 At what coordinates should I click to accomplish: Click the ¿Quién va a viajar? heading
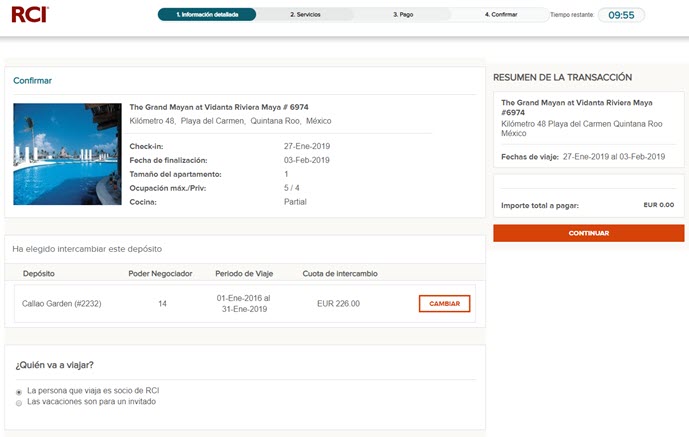54,365
